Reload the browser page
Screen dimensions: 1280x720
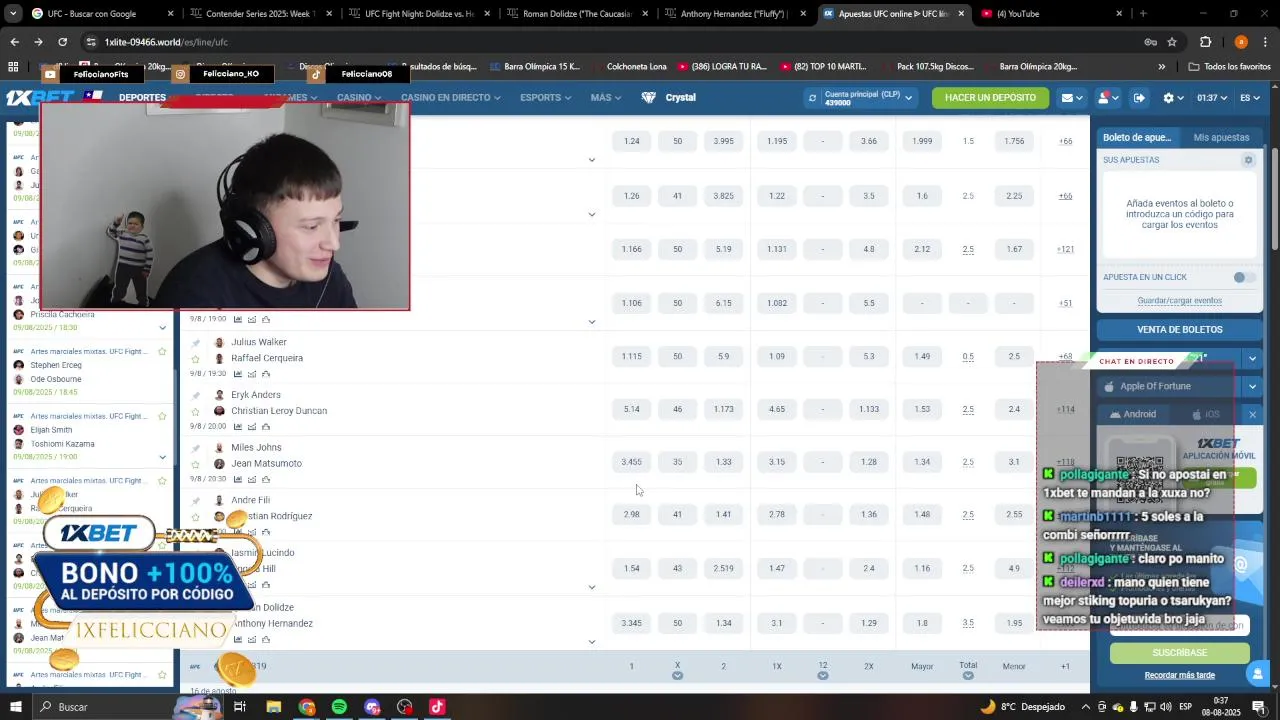[62, 42]
